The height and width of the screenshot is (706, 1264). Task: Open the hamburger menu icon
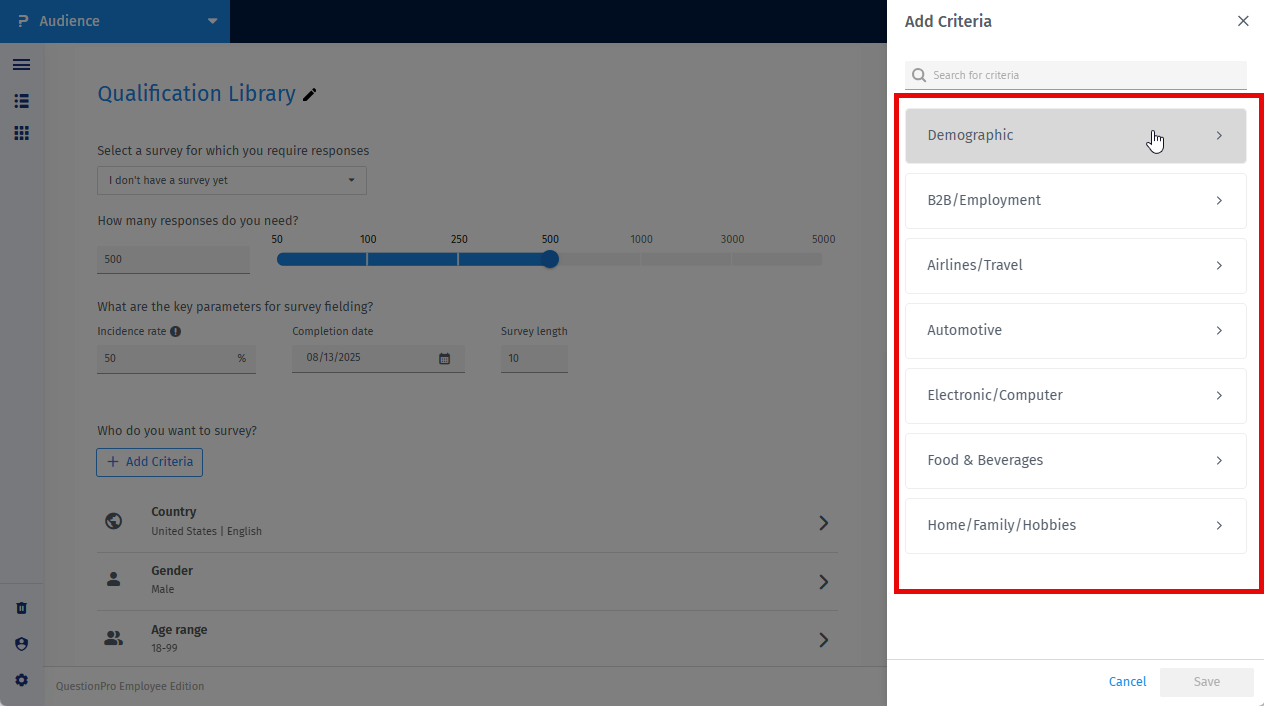coord(21,65)
